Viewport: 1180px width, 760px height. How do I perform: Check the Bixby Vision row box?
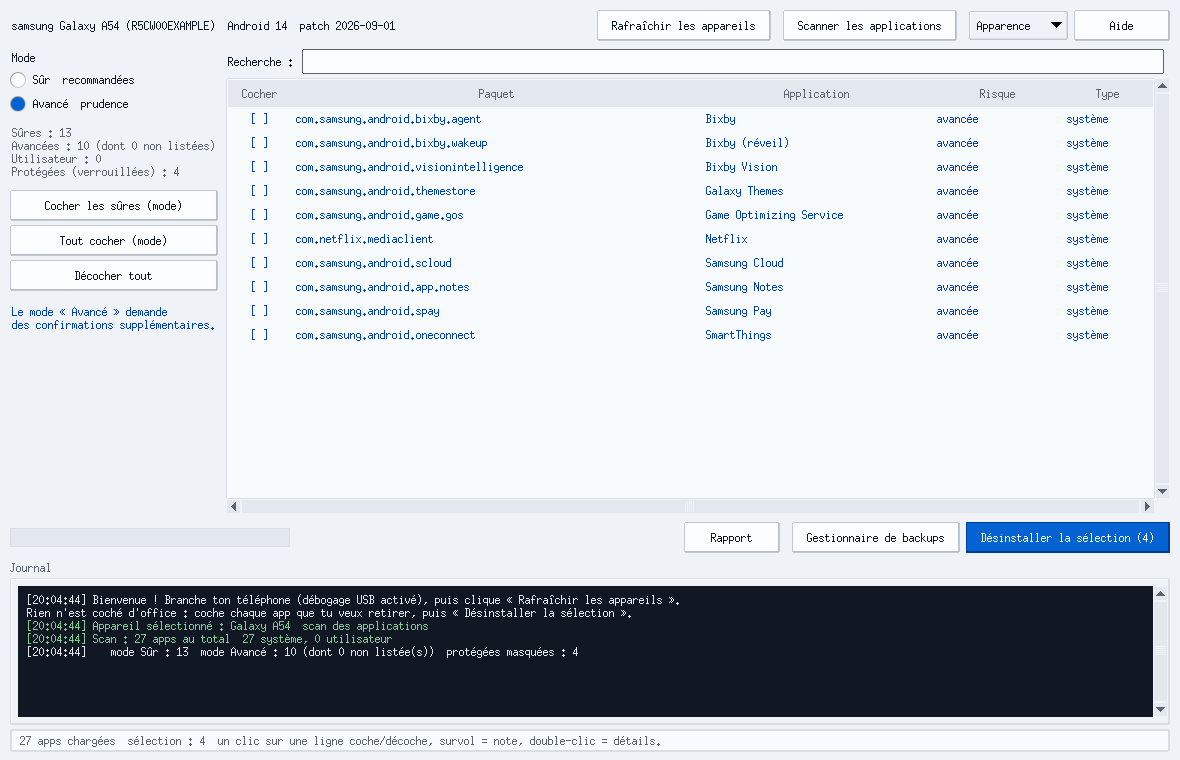(260, 167)
